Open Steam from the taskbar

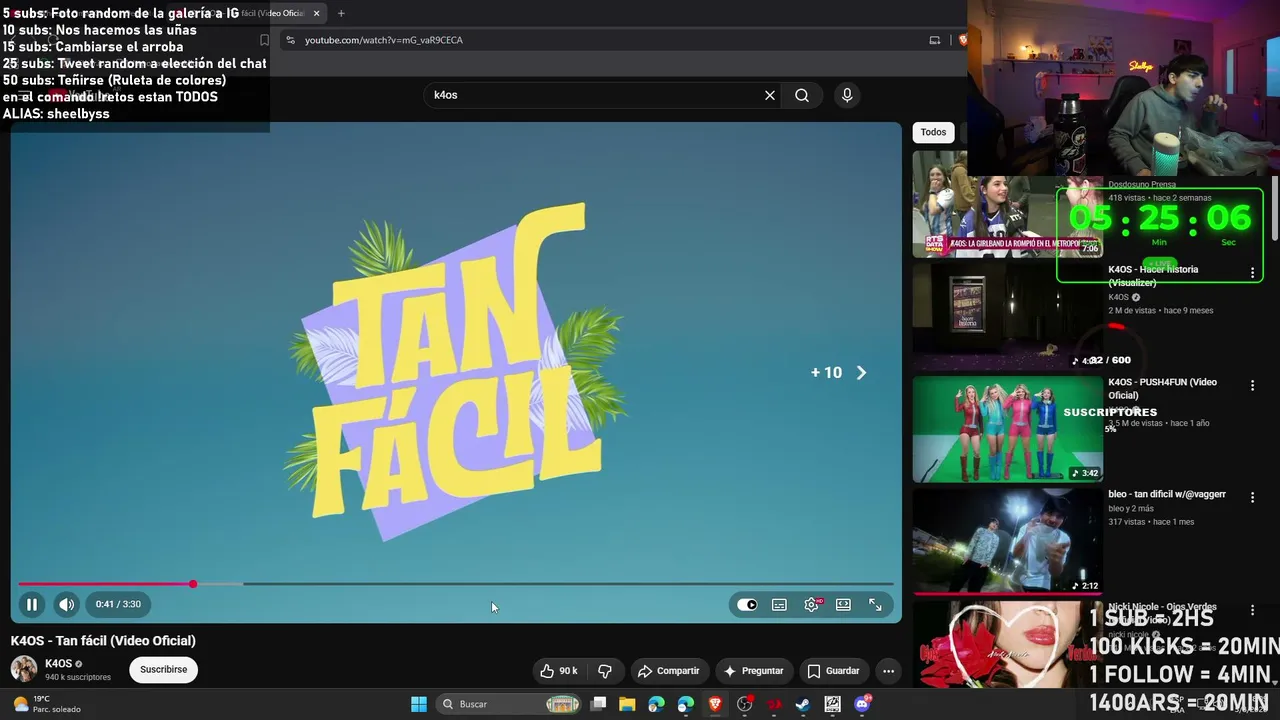coord(803,704)
